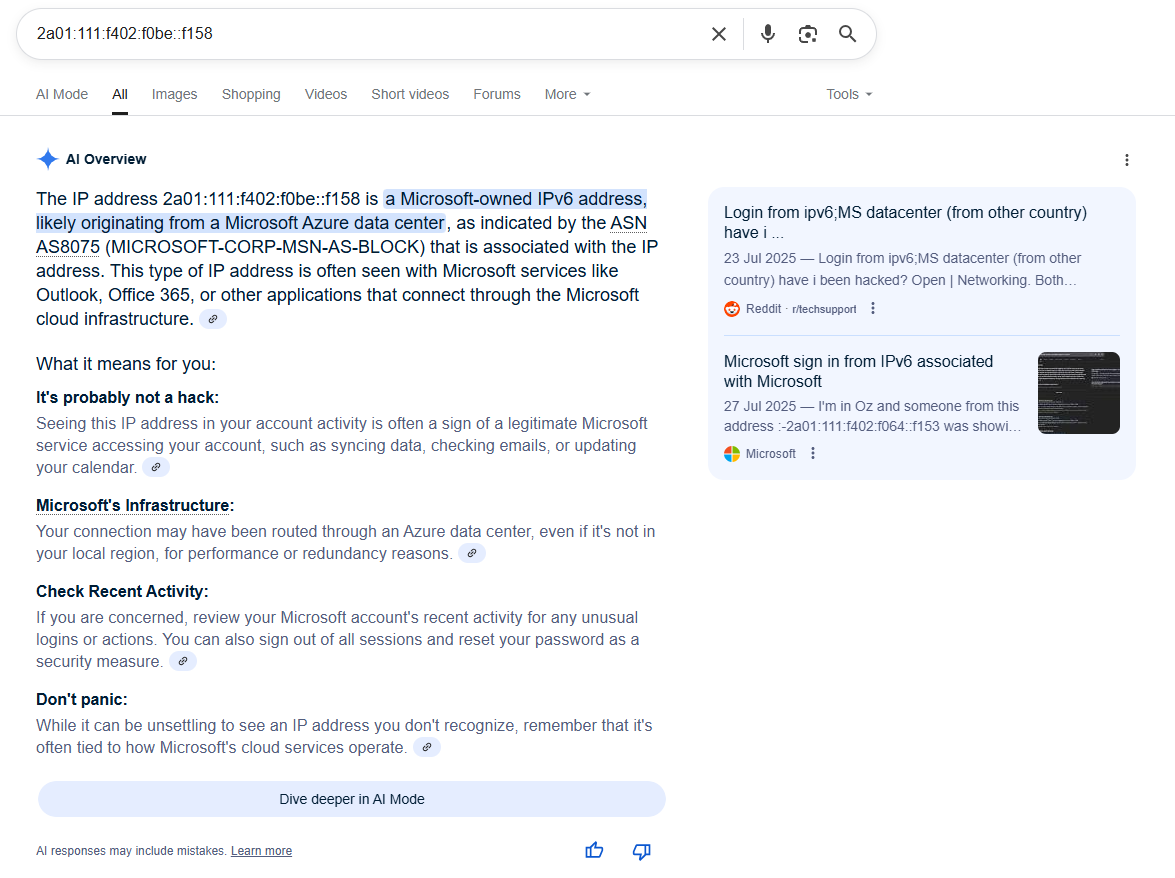This screenshot has height=878, width=1175.
Task: Open source link icon after 'cloud services operate'
Action: (427, 748)
